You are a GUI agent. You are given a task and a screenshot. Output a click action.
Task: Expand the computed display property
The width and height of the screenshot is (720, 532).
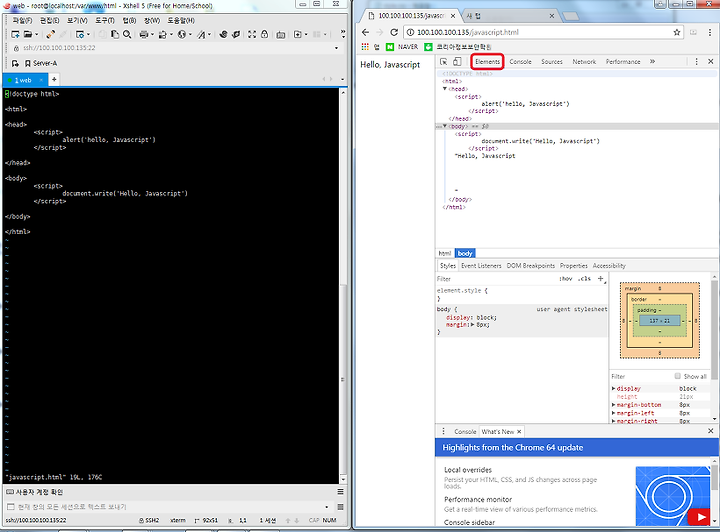point(613,388)
